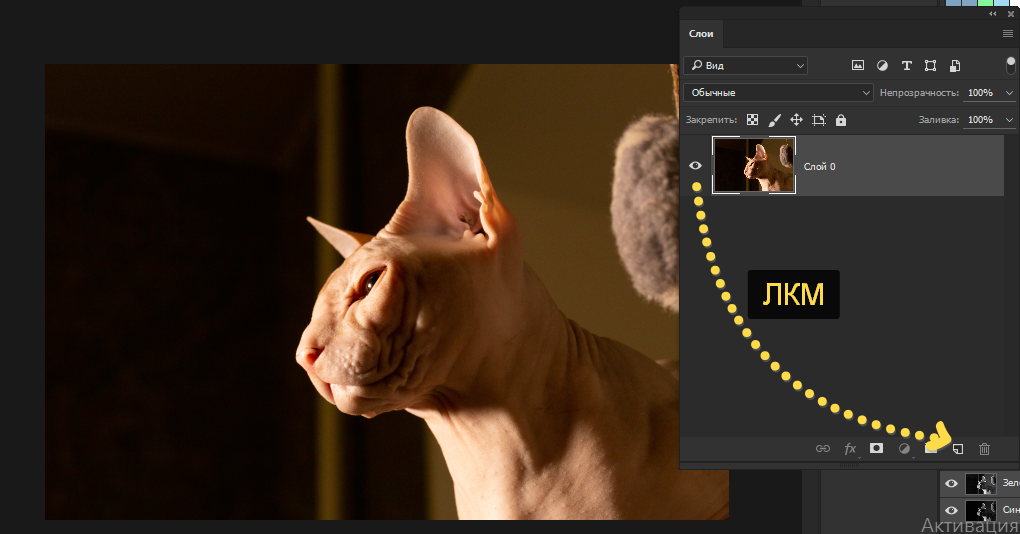The image size is (1020, 534).
Task: Click the Непрозрачность 100% value field
Action: coord(982,93)
